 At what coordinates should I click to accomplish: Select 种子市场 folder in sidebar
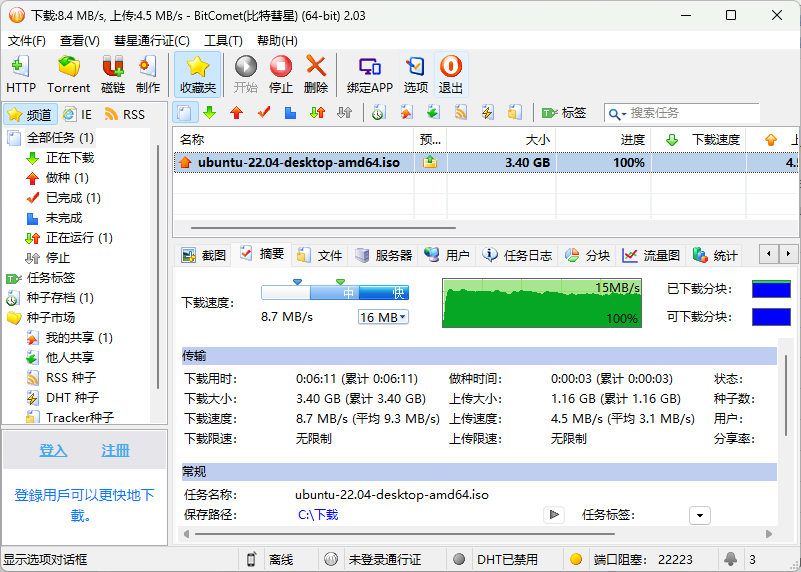pos(51,318)
